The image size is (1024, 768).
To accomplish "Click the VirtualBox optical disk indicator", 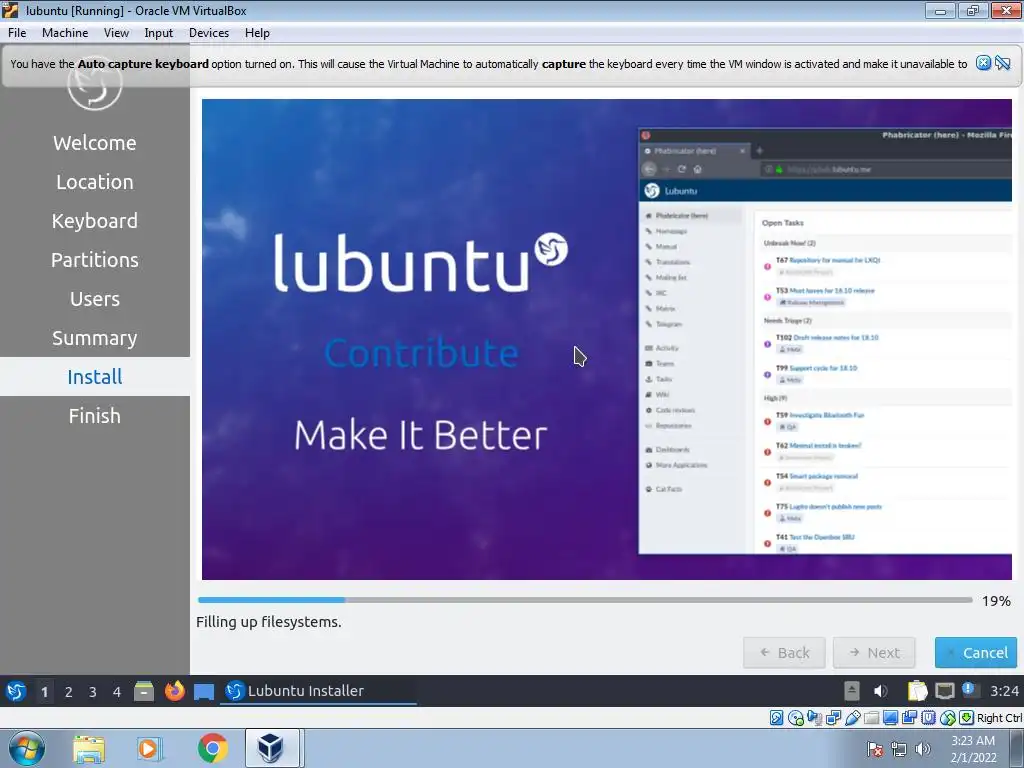I will 796,718.
